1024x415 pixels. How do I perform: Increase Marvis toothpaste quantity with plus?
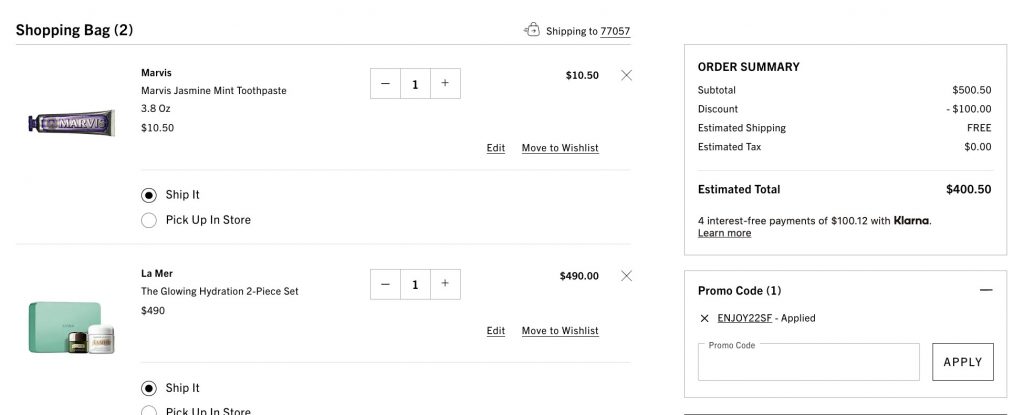445,84
